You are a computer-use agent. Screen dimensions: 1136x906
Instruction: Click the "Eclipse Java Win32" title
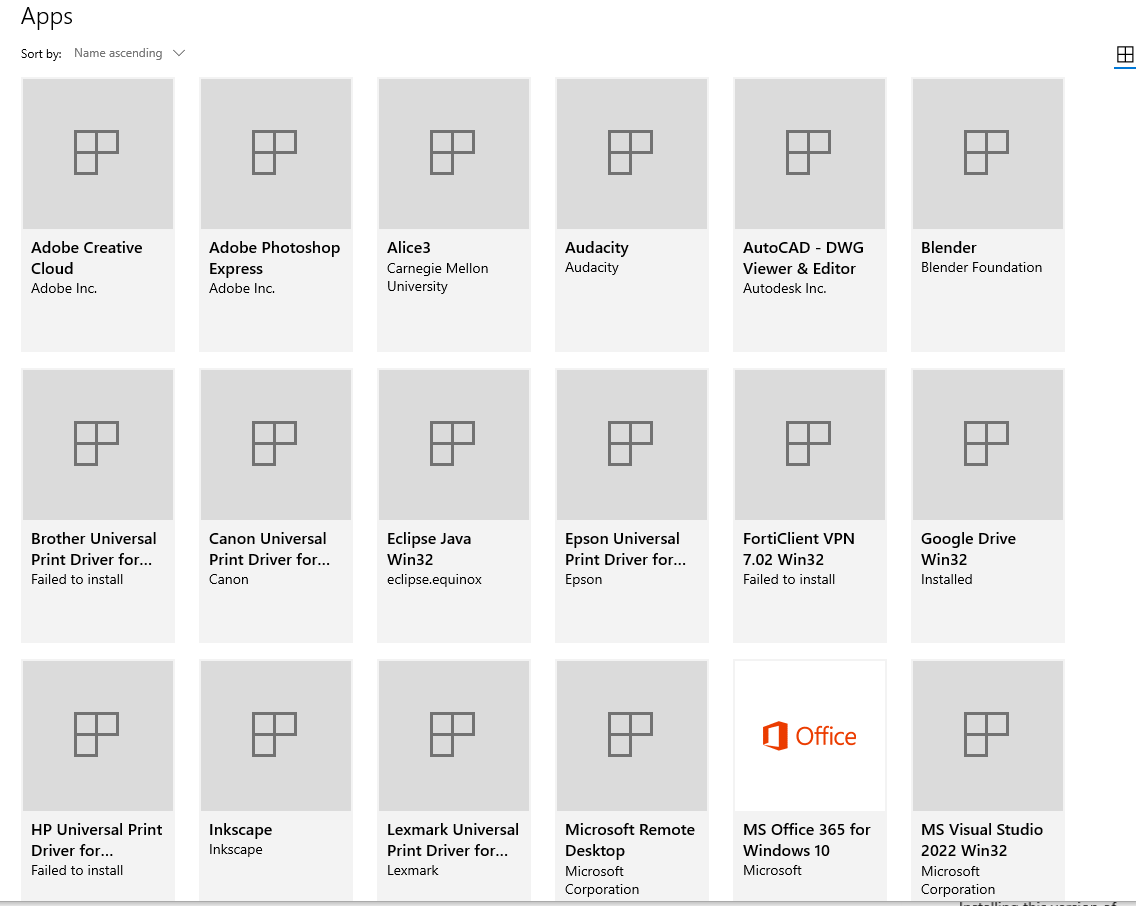[x=429, y=549]
